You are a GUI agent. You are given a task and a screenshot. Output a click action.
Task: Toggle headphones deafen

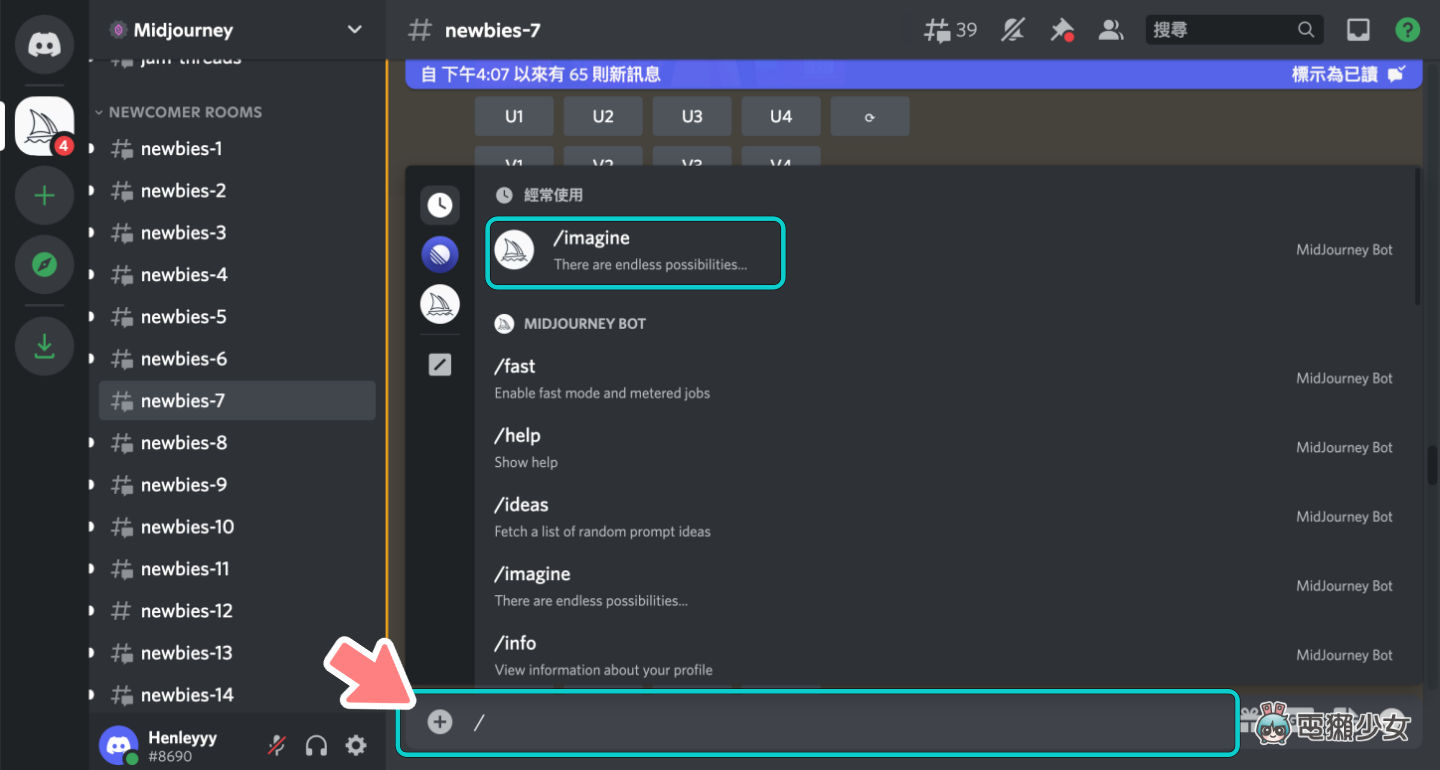316,745
